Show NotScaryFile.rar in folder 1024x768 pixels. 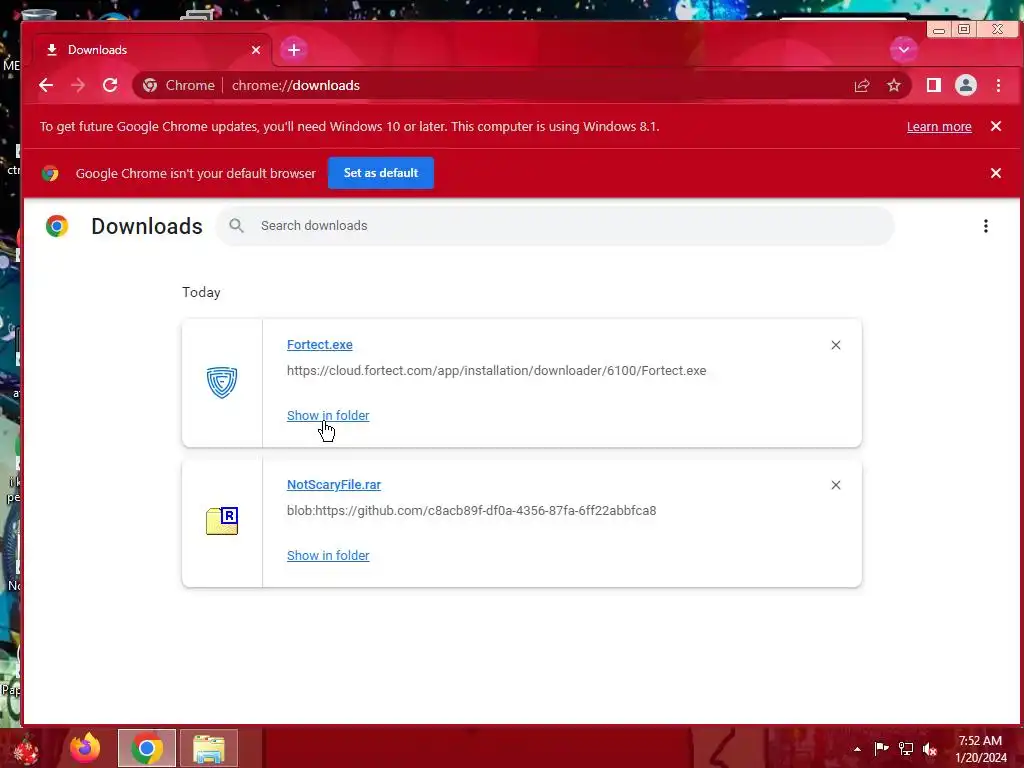328,555
